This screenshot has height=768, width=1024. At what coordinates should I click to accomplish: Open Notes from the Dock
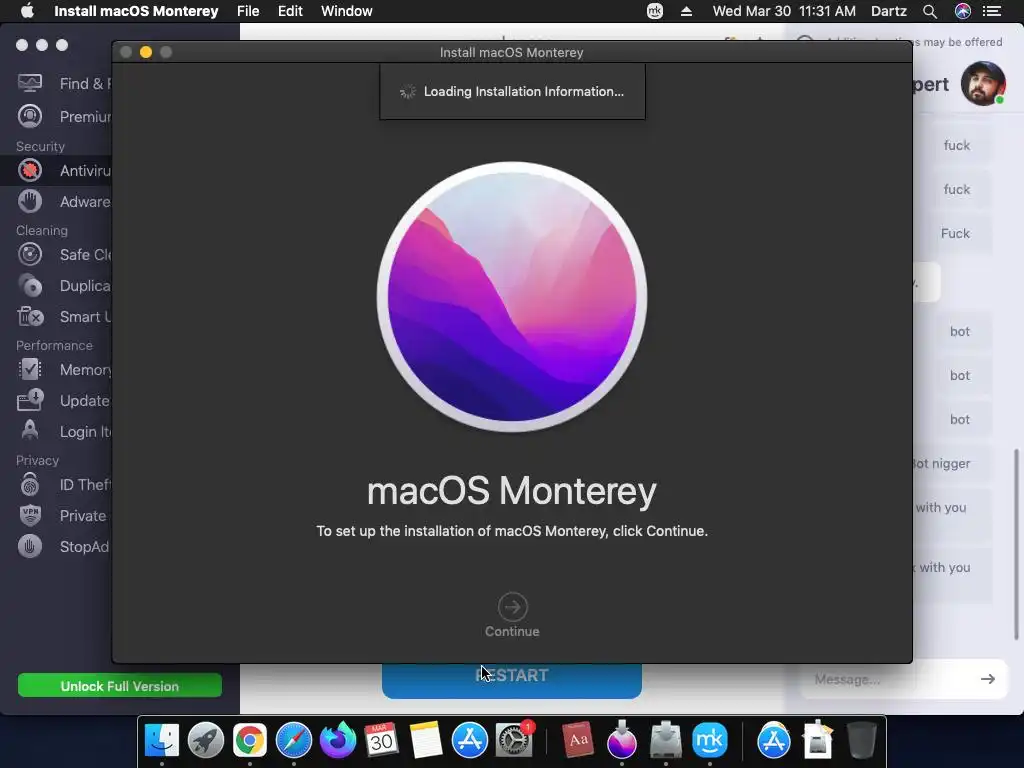pyautogui.click(x=426, y=740)
